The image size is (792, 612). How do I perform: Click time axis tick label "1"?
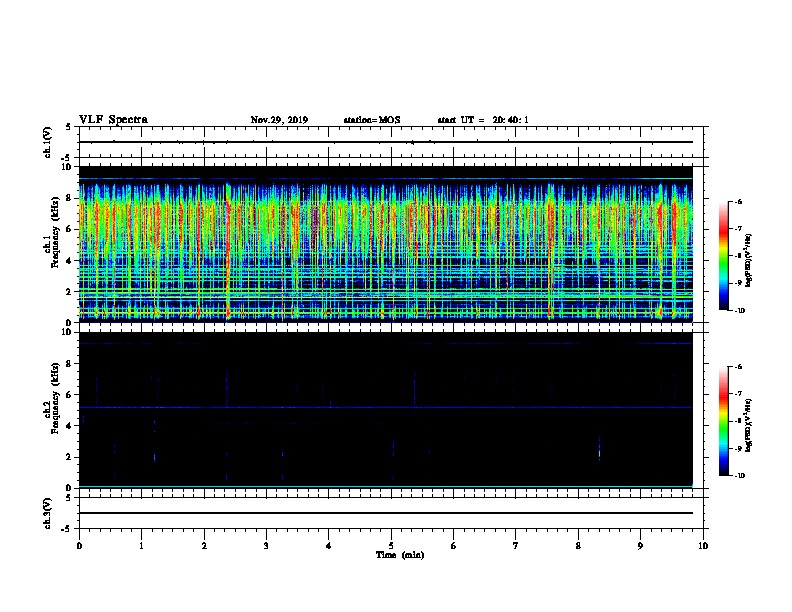tap(141, 546)
